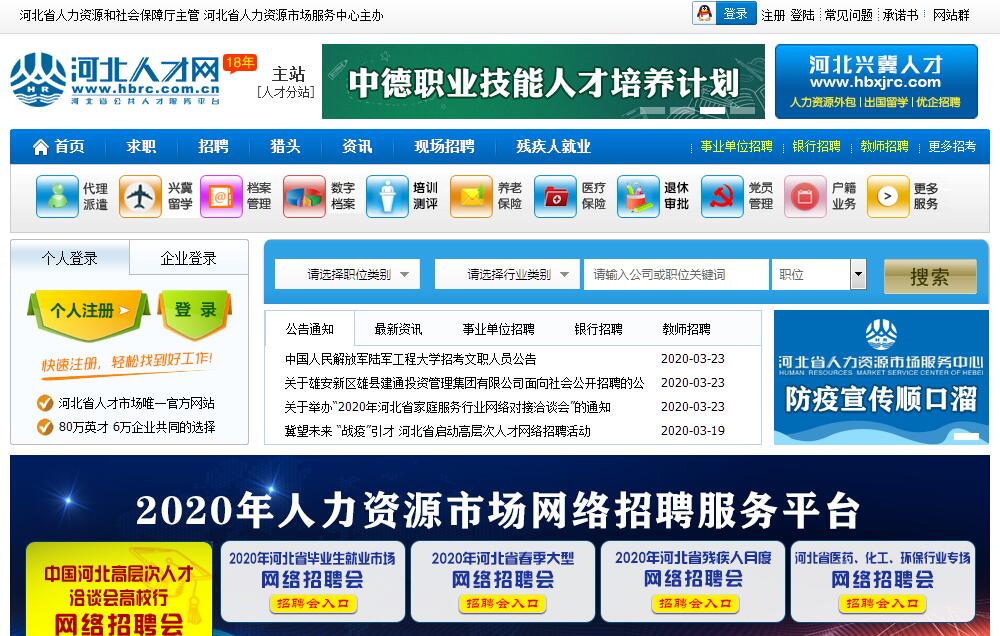Viewport: 1000px width, 636px height.
Task: Expand the 请选择行业类别 dropdown
Action: (x=507, y=274)
